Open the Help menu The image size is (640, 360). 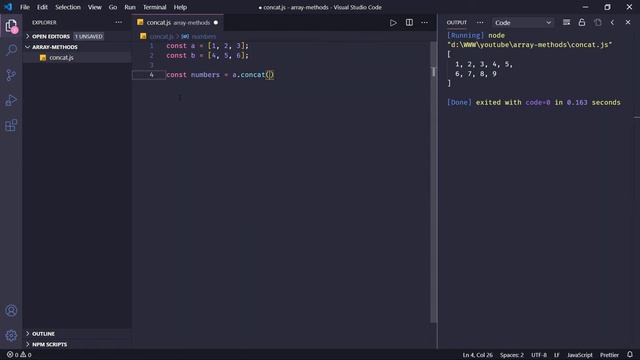(180, 7)
